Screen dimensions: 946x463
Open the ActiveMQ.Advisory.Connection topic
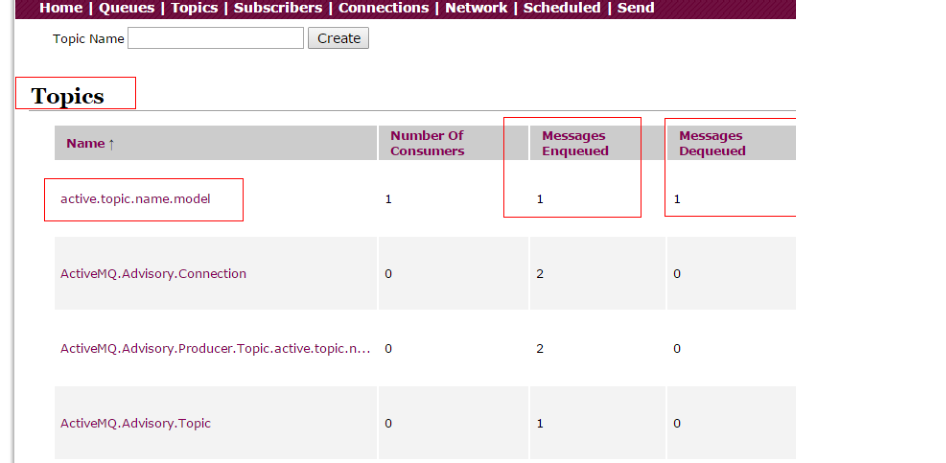(153, 274)
